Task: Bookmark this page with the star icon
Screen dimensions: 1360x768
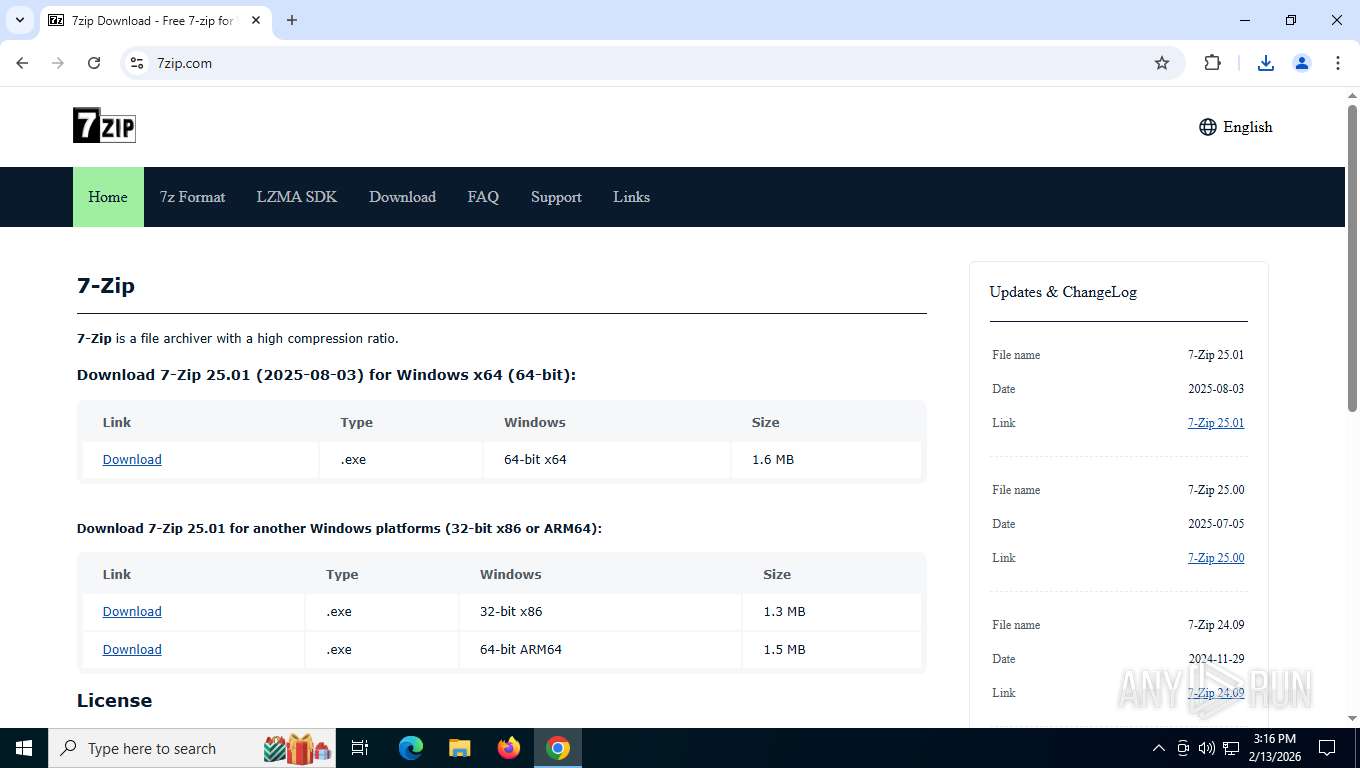Action: [1162, 63]
